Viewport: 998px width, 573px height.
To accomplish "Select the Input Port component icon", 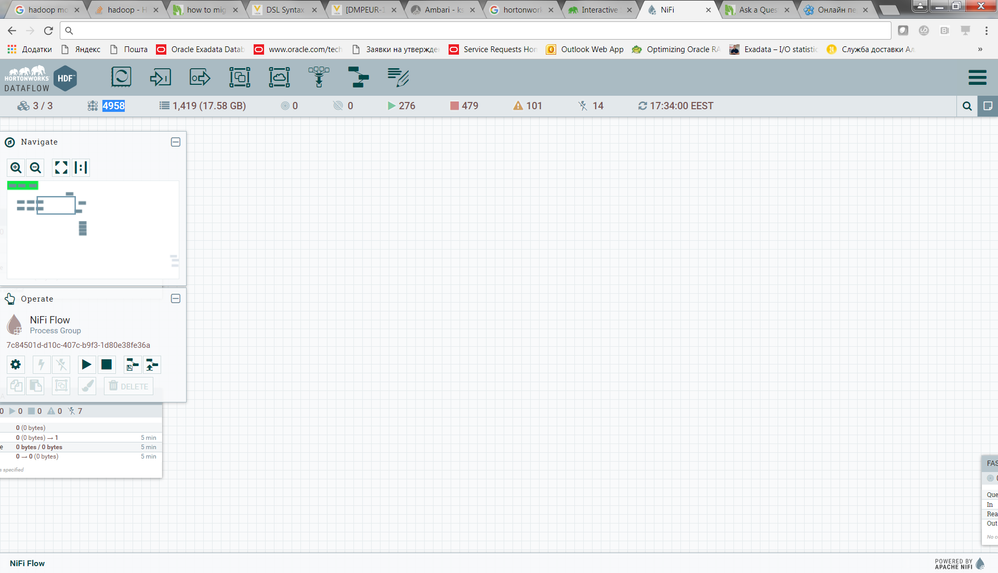I will pyautogui.click(x=160, y=77).
